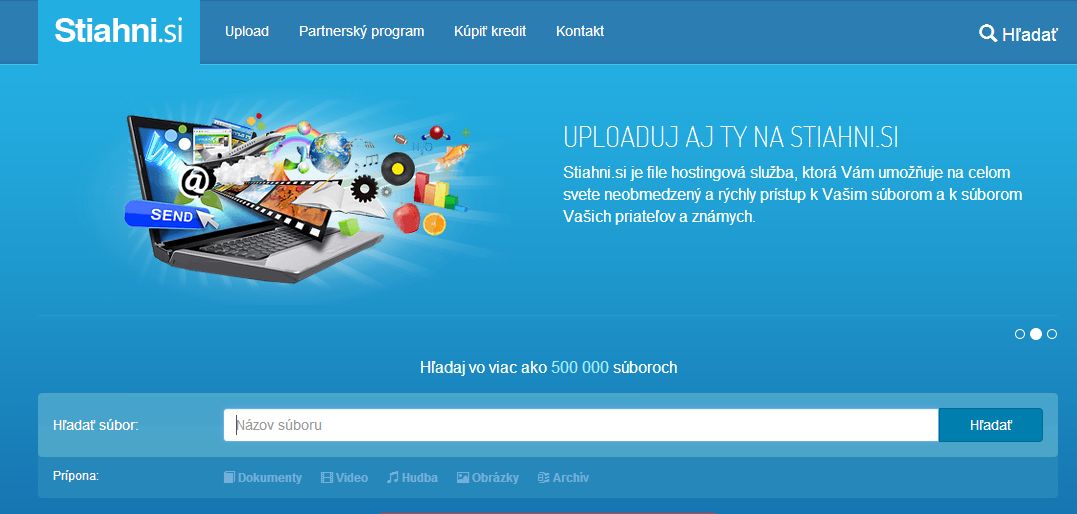The image size is (1077, 514).
Task: Click the magnifying glass search icon
Action: 988,34
